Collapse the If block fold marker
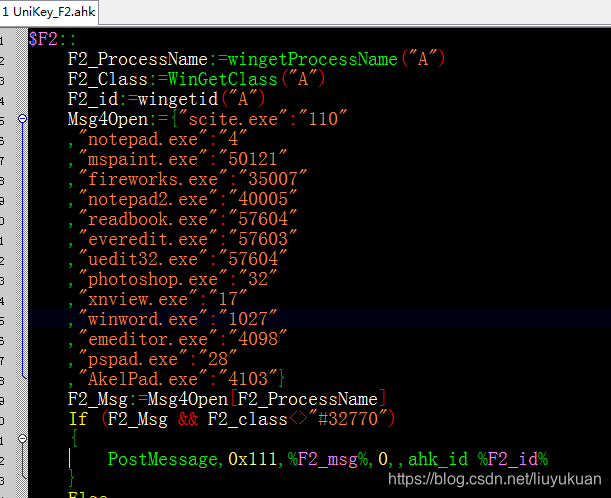Screen dimensions: 611x498 (x=23, y=439)
